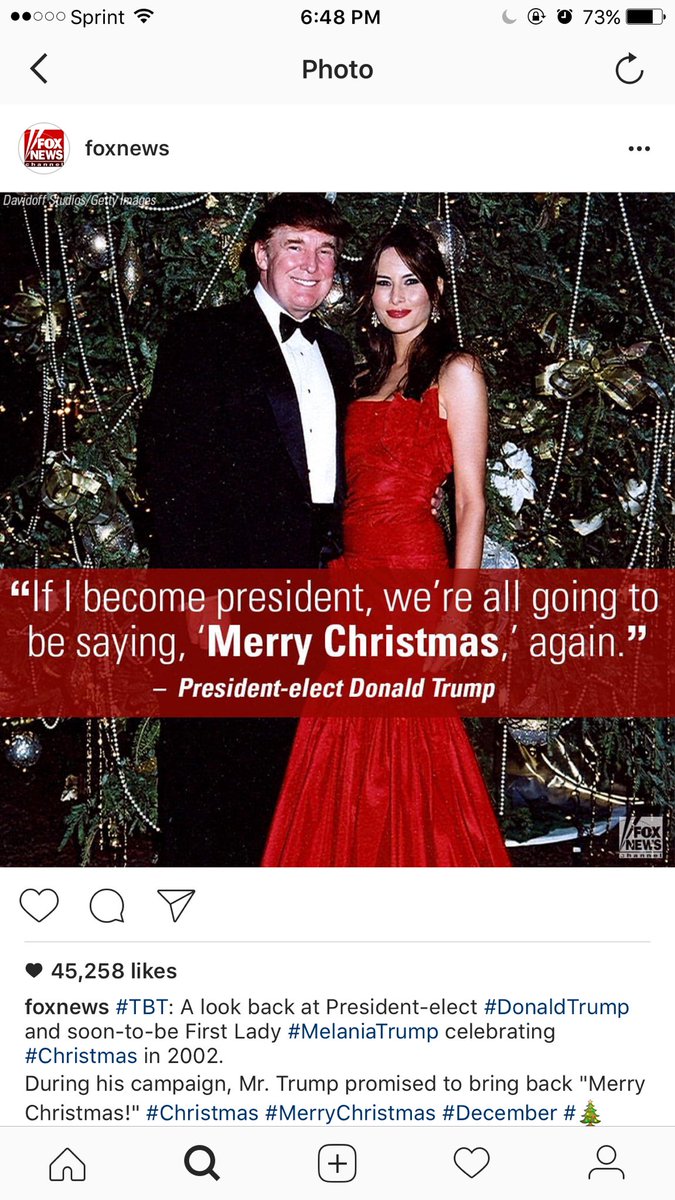The height and width of the screenshot is (1200, 675).
Task: Open the Activity heart tab
Action: click(471, 1163)
